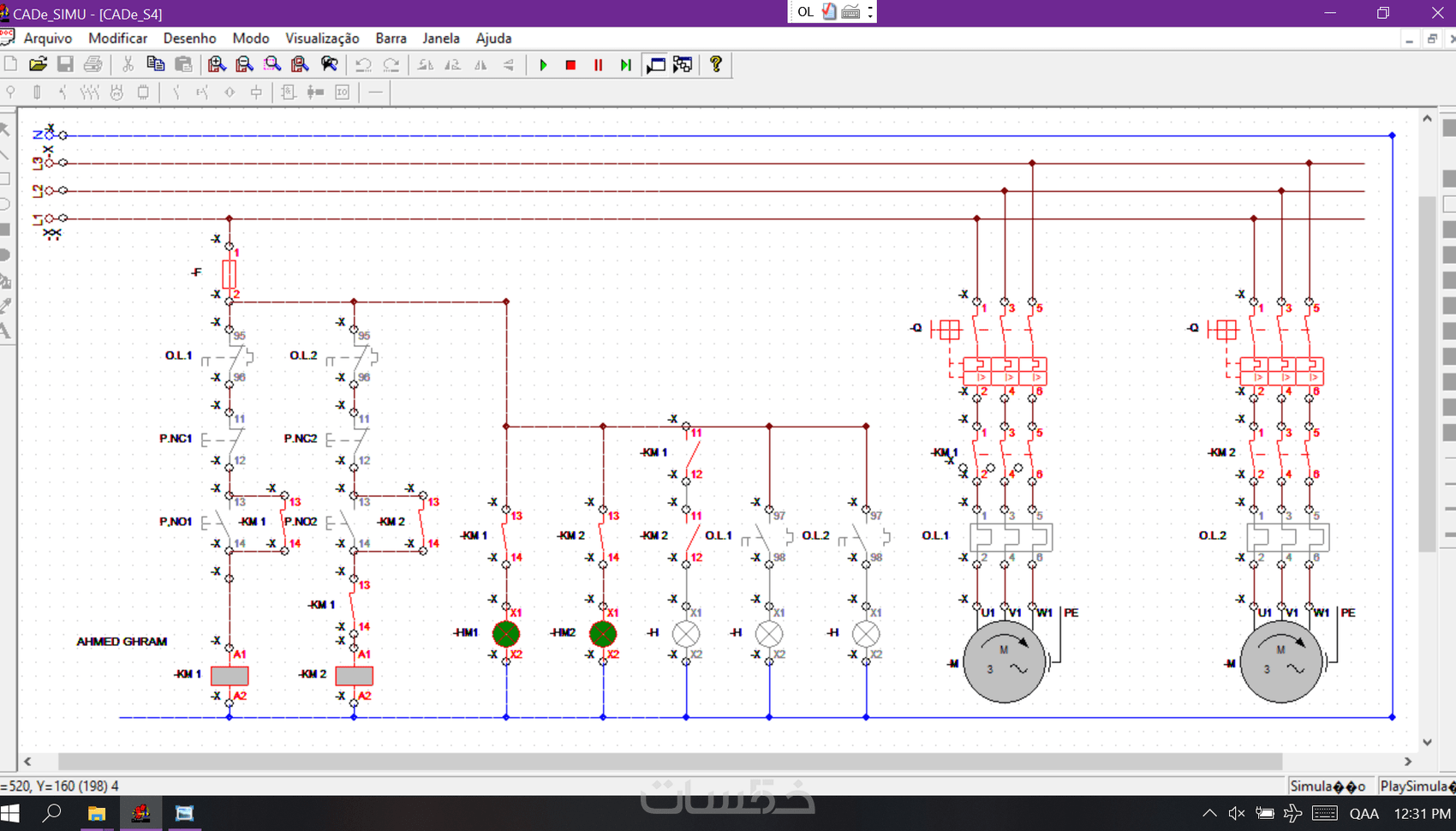1456x831 pixels.
Task: Click the cascading windows toolbar icon
Action: (683, 65)
